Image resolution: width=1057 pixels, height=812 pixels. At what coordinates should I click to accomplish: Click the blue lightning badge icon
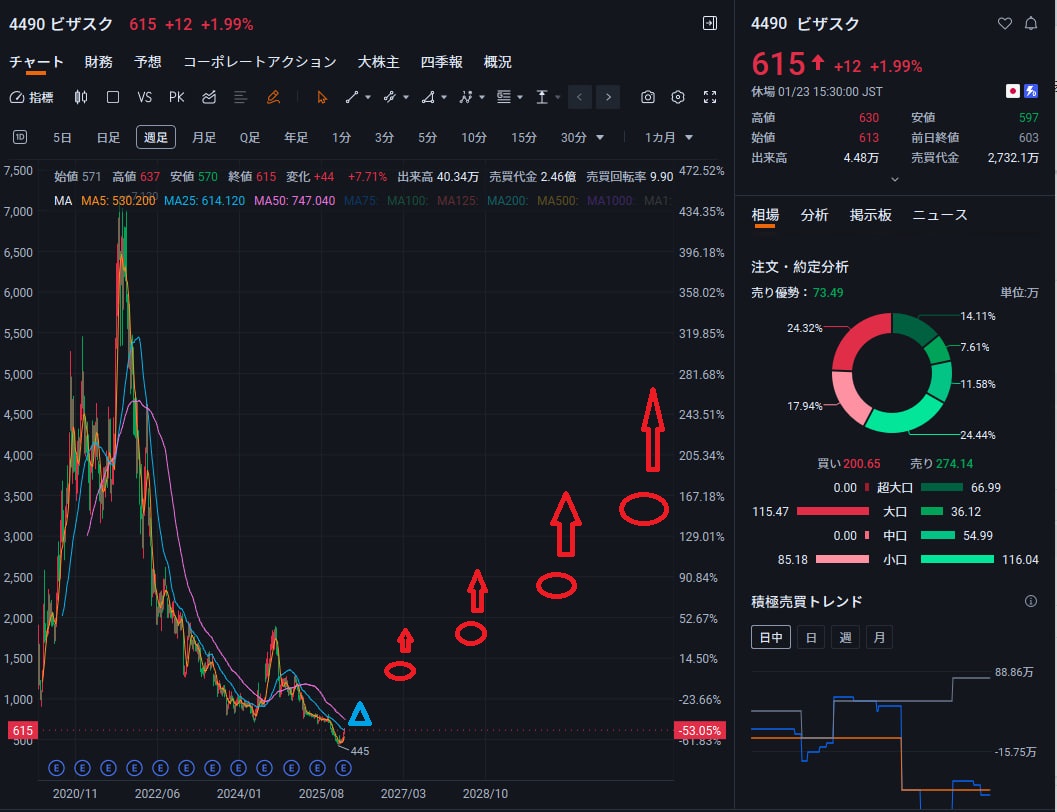(x=1031, y=91)
